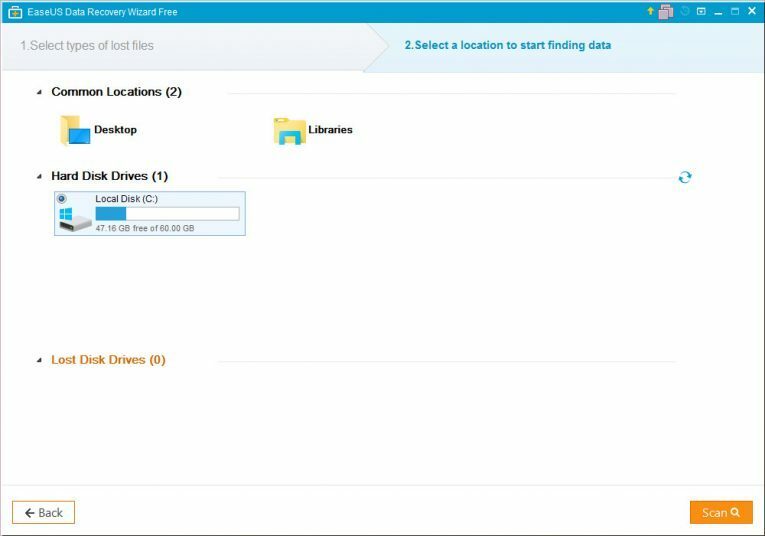Viewport: 765px width, 536px height.
Task: Open the title bar dropdown menu icon
Action: pyautogui.click(x=701, y=11)
